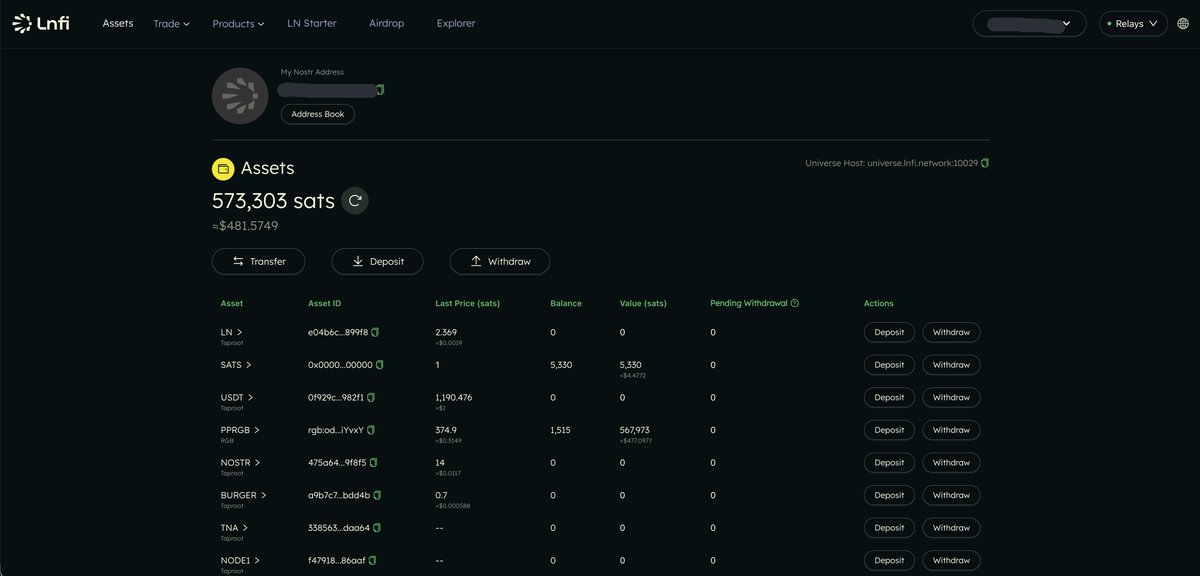Open the Products dropdown menu
This screenshot has height=576, width=1200.
pyautogui.click(x=238, y=23)
